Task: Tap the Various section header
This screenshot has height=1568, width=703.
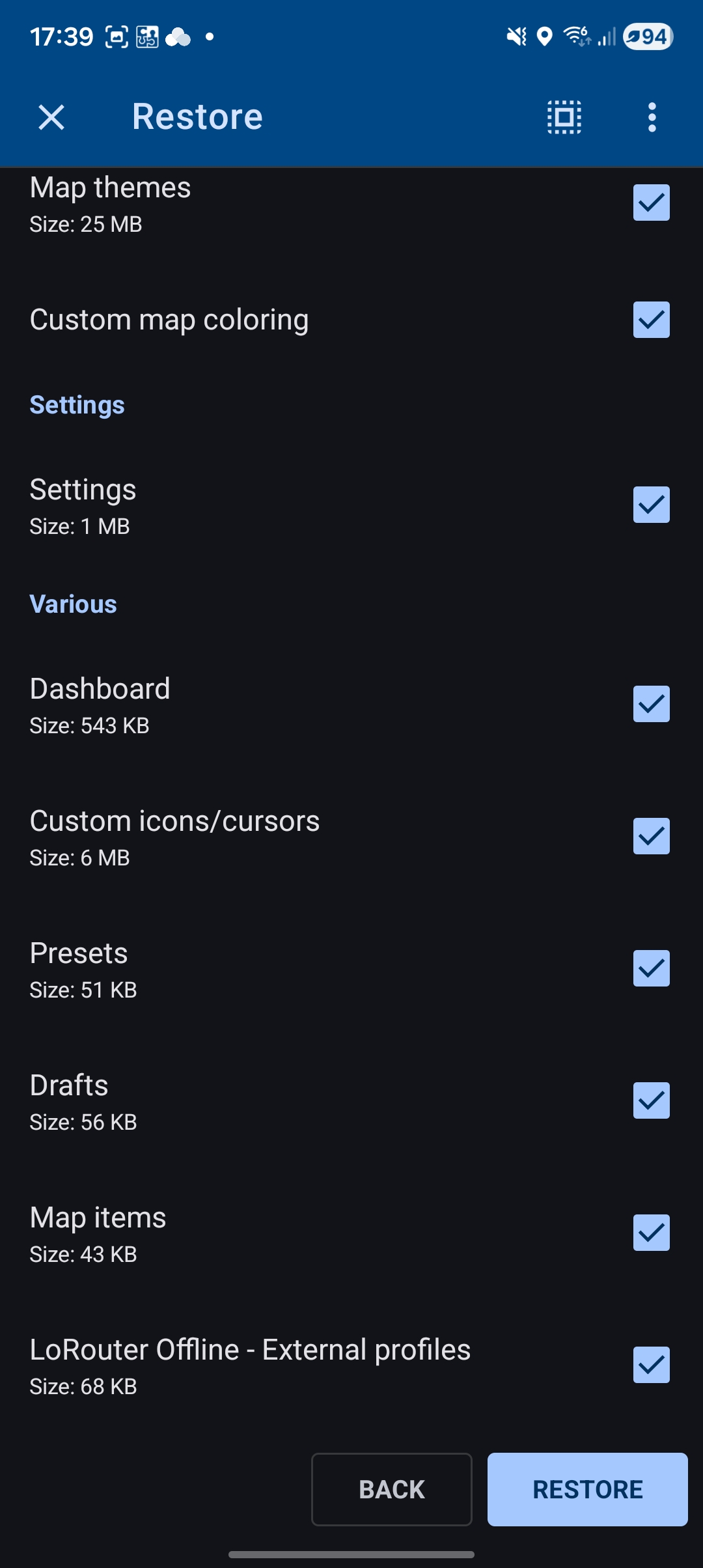Action: (x=74, y=604)
